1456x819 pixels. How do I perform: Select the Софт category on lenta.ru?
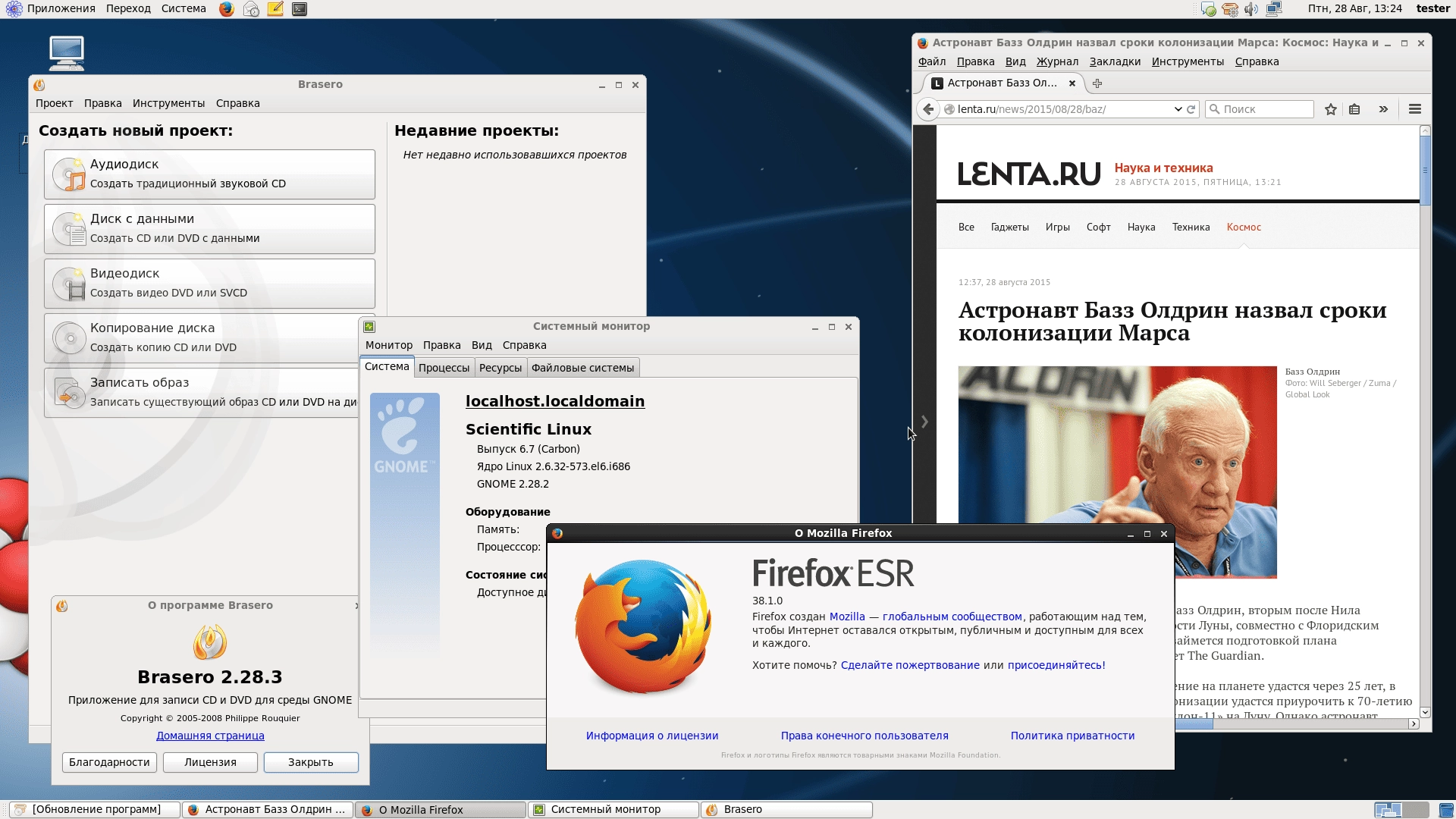[x=1098, y=227]
